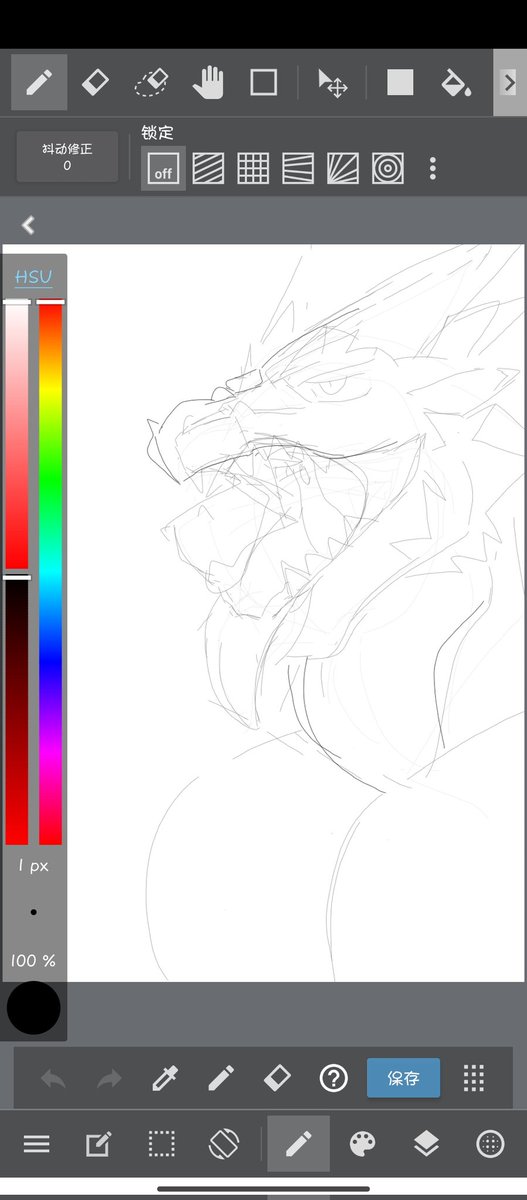The width and height of the screenshot is (527, 1200).
Task: Select the rectangle shape tool
Action: pos(263,82)
